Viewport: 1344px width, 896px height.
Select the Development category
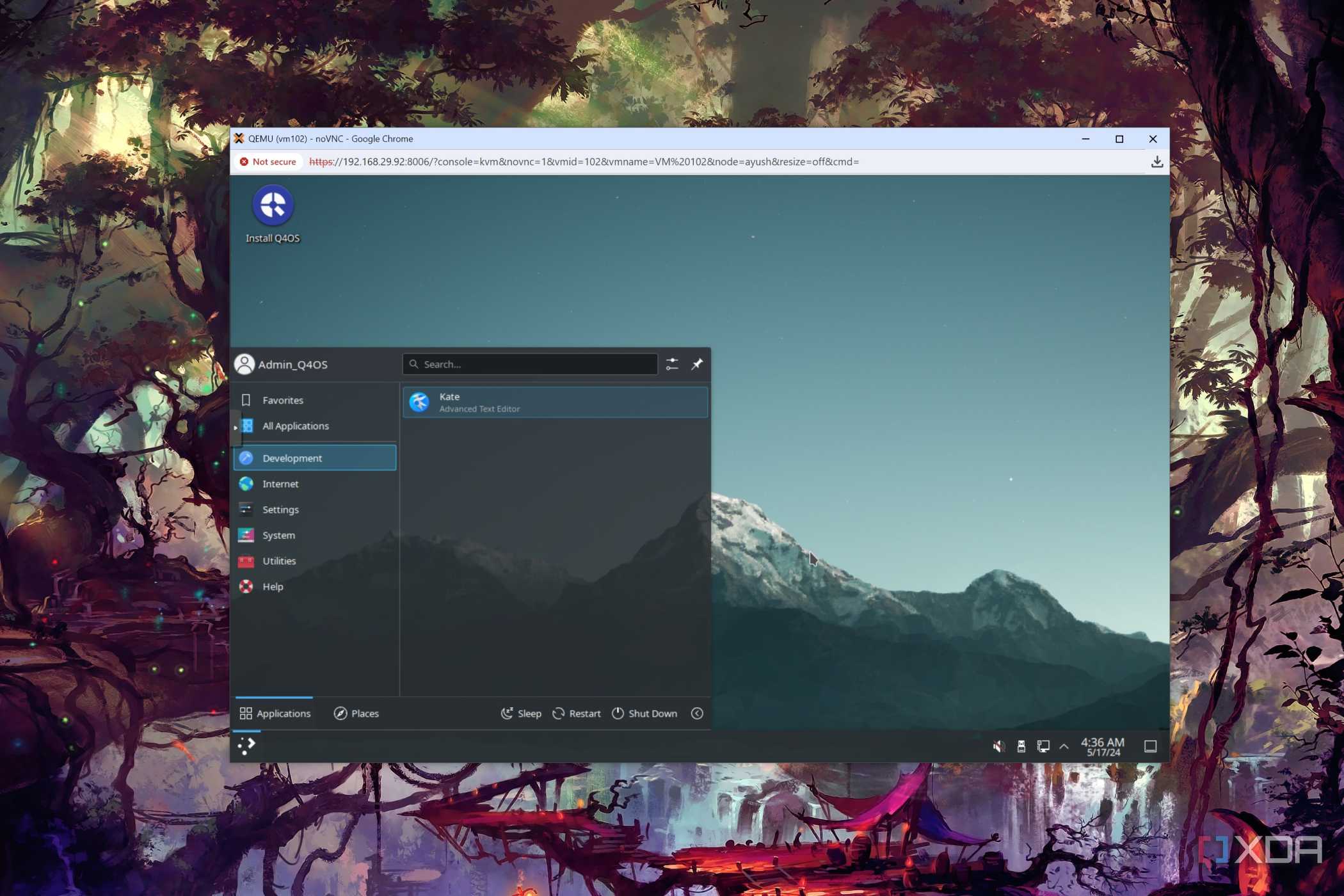(x=315, y=458)
